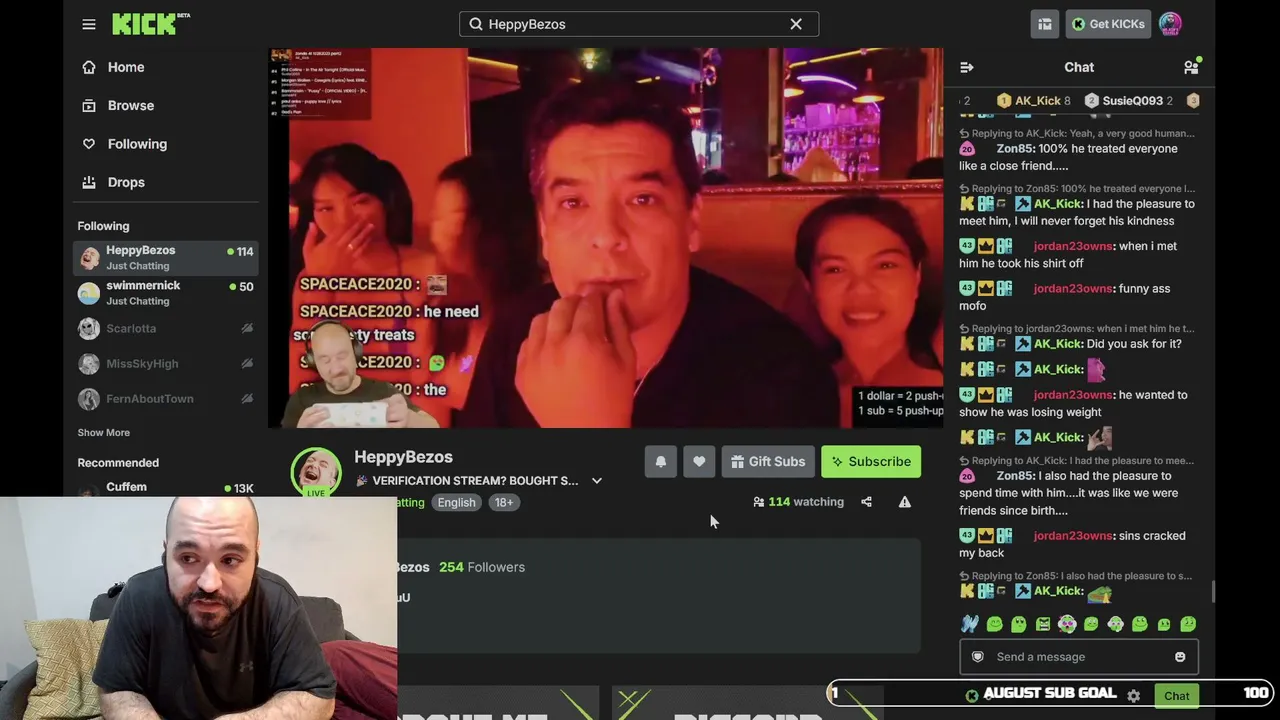
Task: Open Following in the sidebar
Action: [x=137, y=144]
